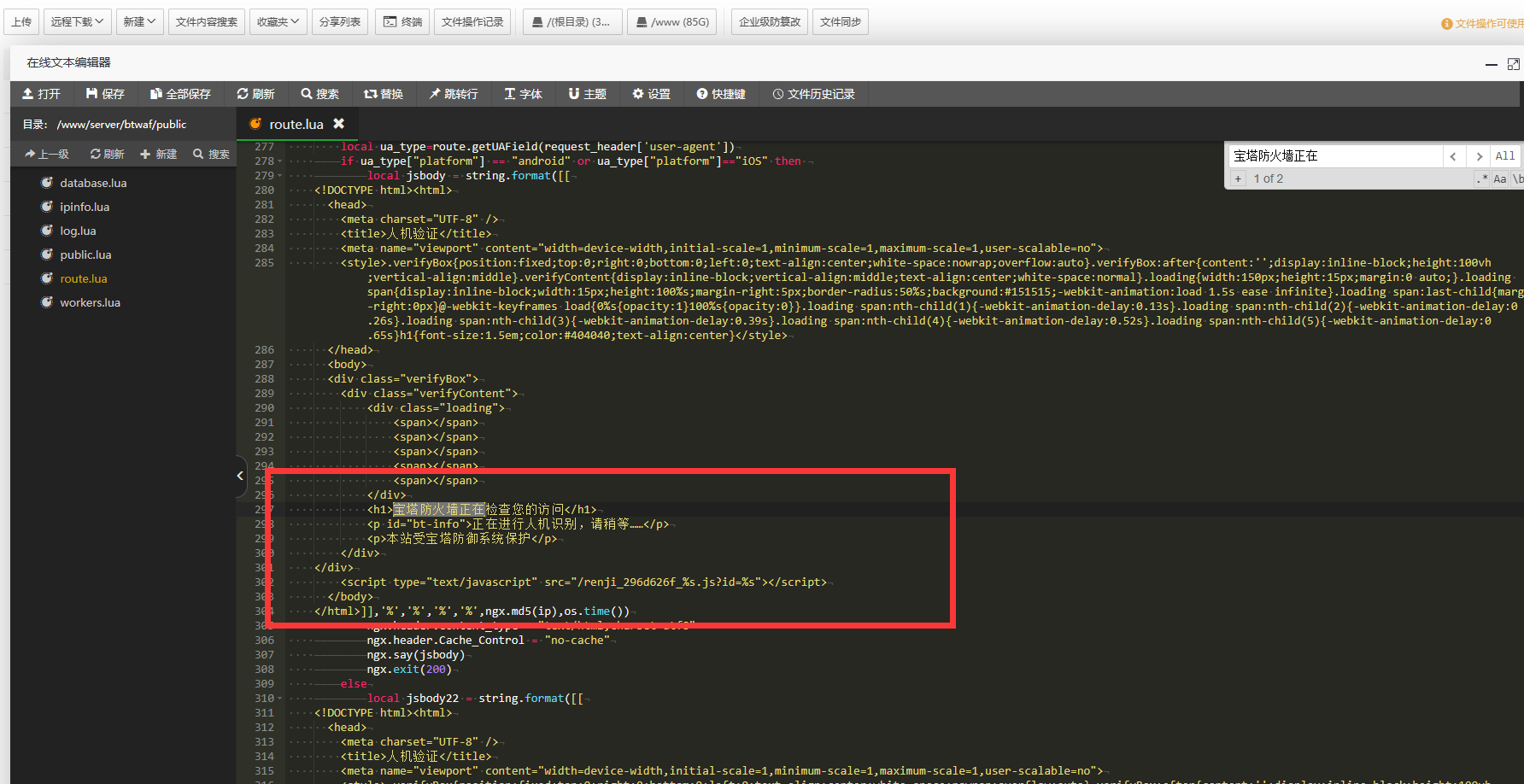Viewport: 1524px width, 784px height.
Task: Click the directory path /www/server/btwaf/public
Action: (121, 125)
